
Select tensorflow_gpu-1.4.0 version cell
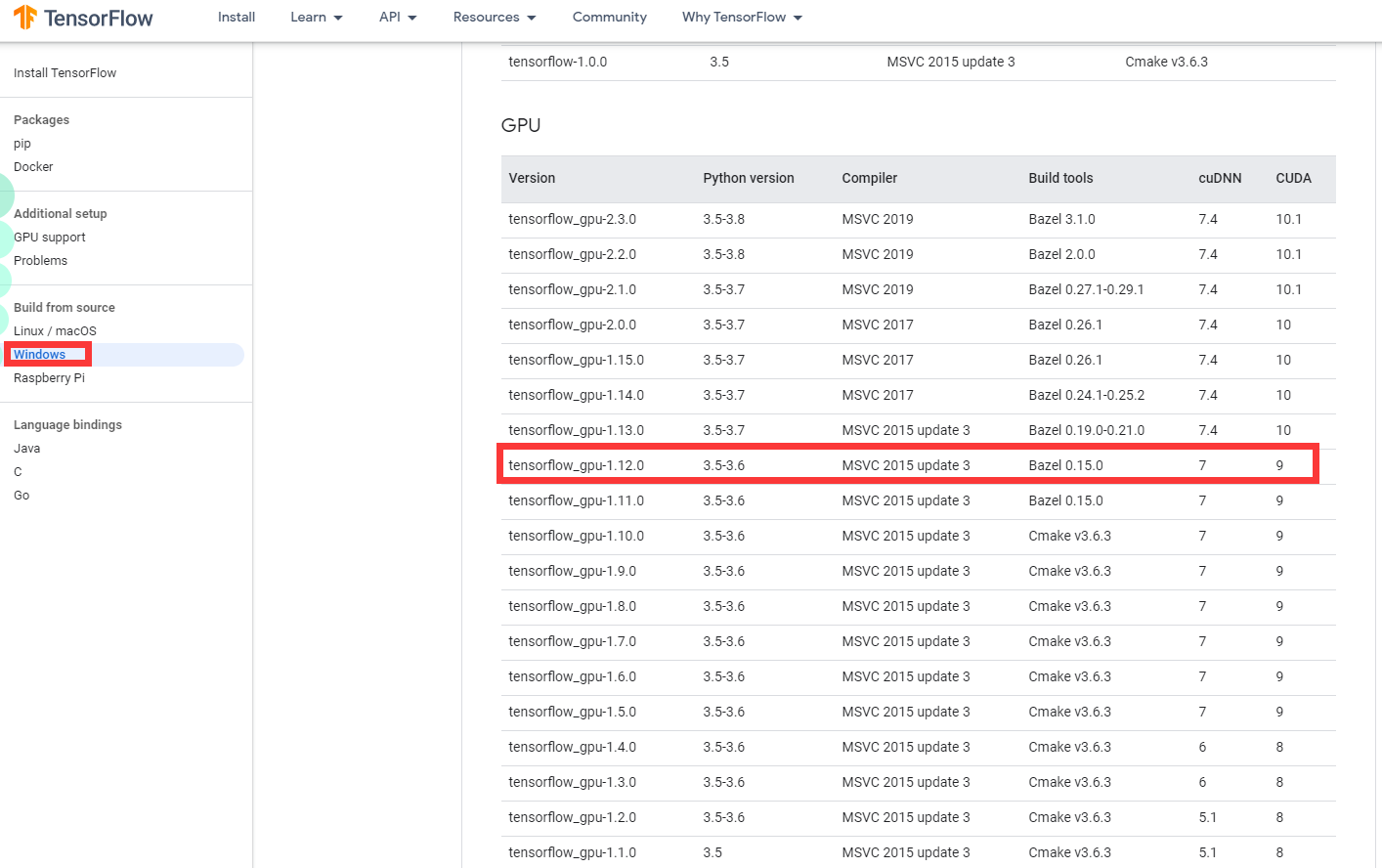click(573, 747)
